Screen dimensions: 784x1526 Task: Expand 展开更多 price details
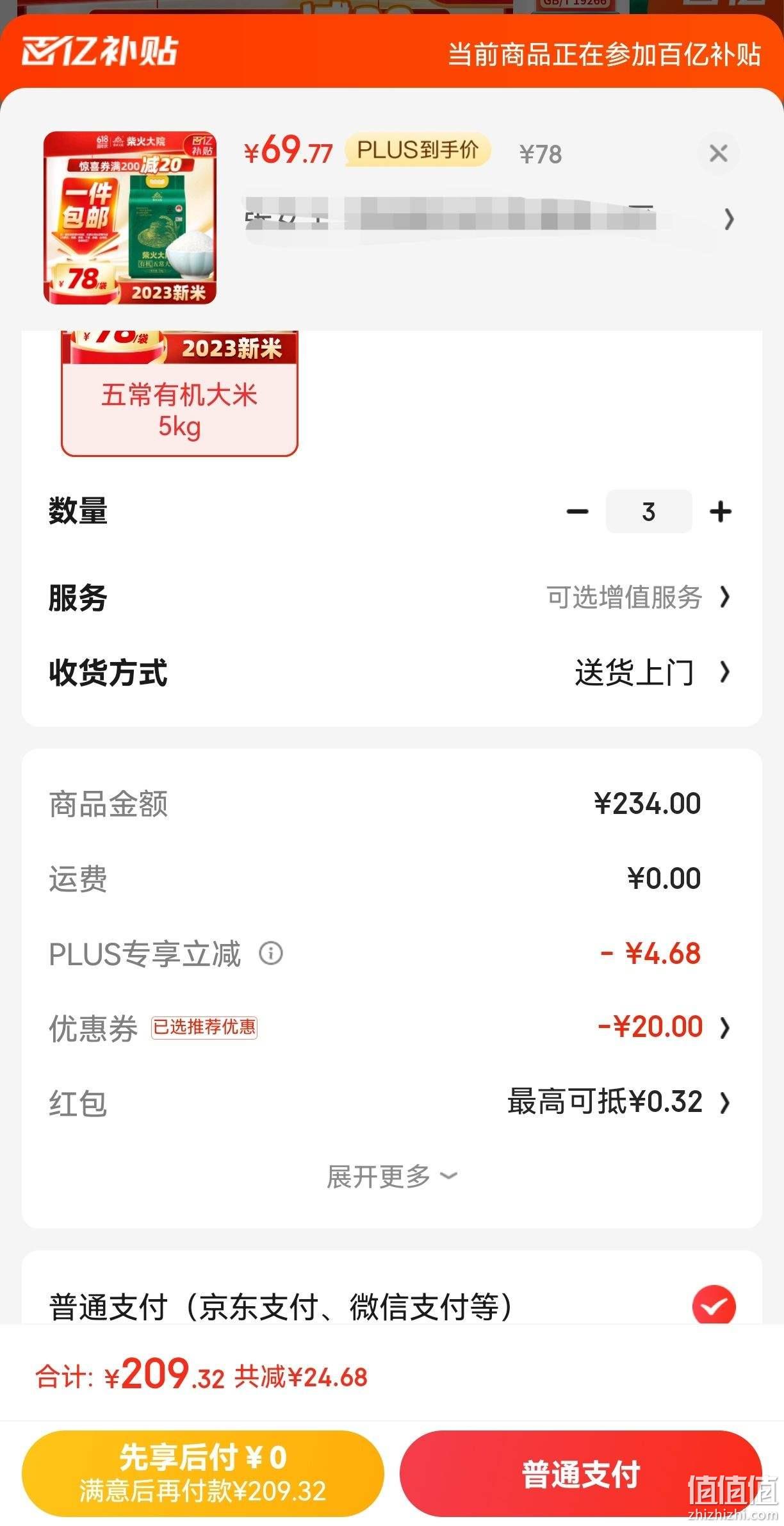(x=392, y=1176)
